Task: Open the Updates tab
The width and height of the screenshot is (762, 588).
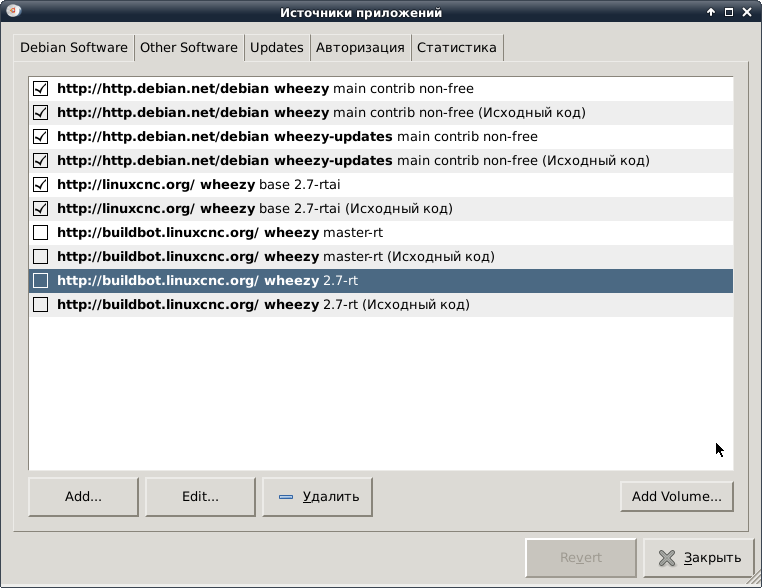Action: pyautogui.click(x=277, y=48)
